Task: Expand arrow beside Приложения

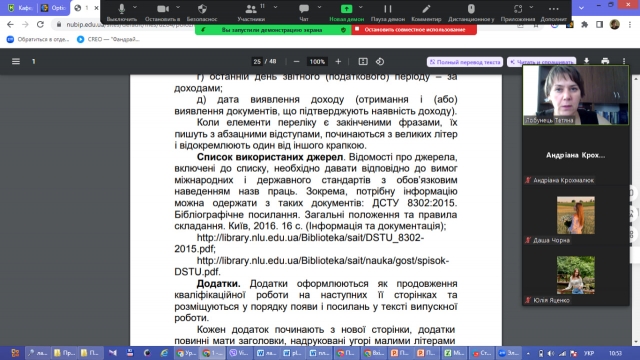Action: point(531,7)
